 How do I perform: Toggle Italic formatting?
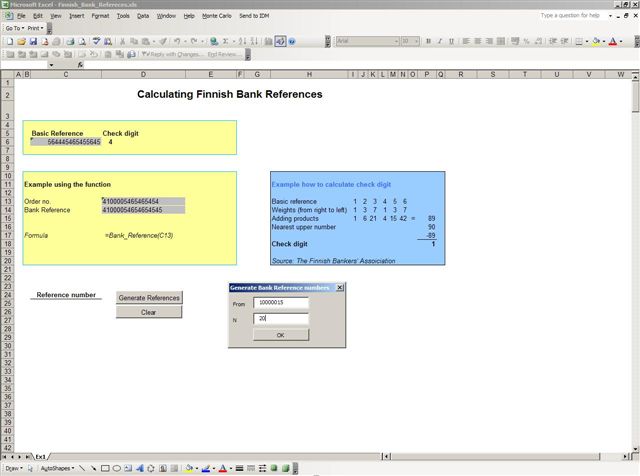pos(440,41)
